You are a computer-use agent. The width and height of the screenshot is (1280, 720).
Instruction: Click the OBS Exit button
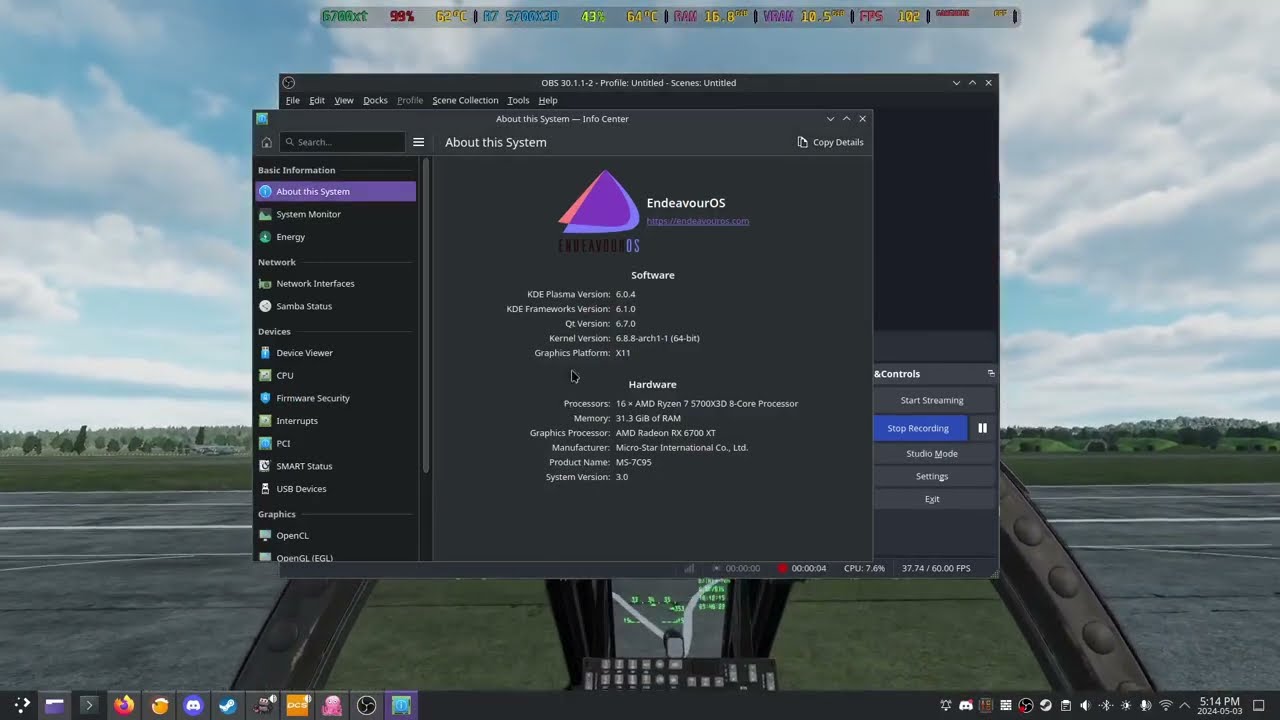click(932, 499)
